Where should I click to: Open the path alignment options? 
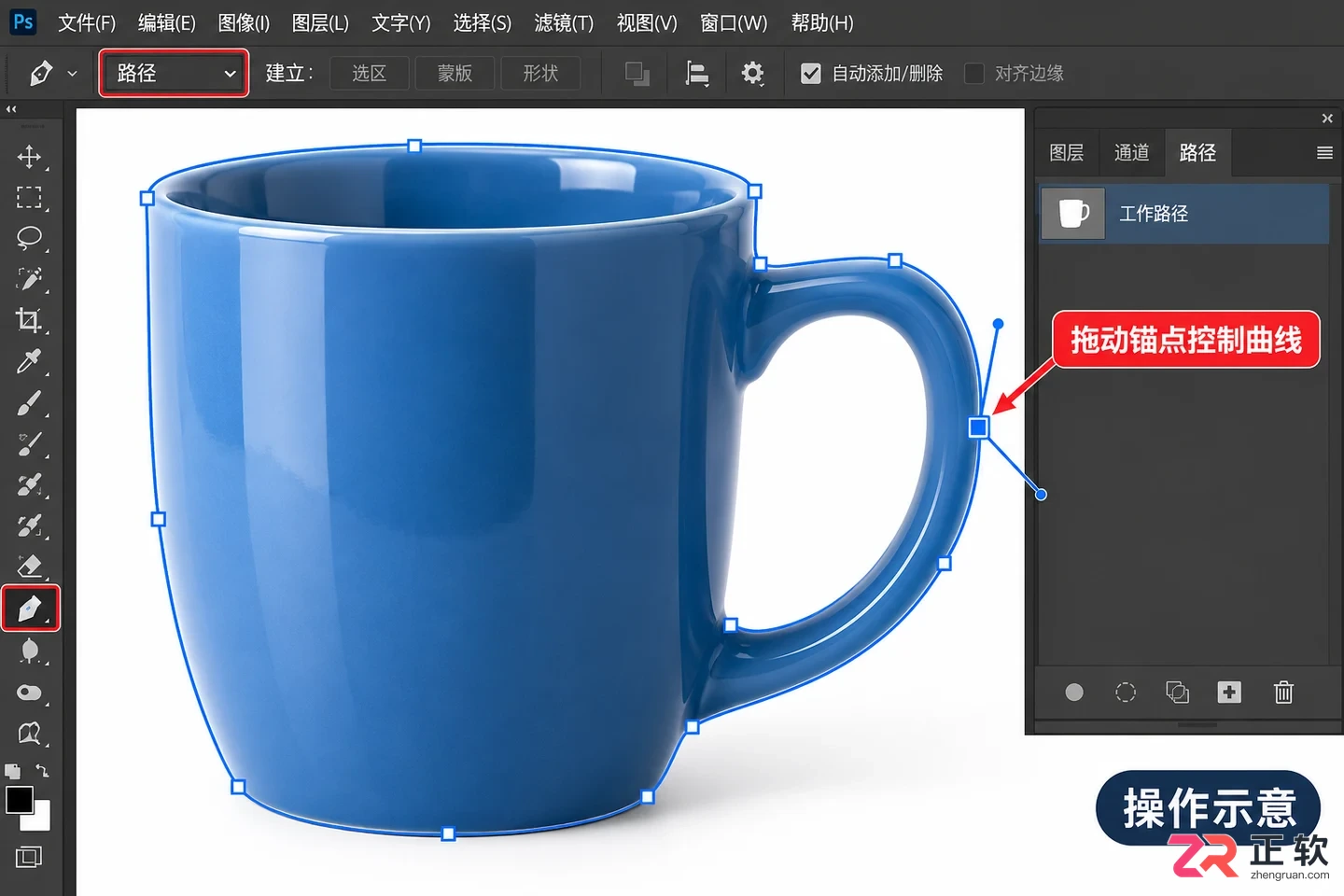697,73
